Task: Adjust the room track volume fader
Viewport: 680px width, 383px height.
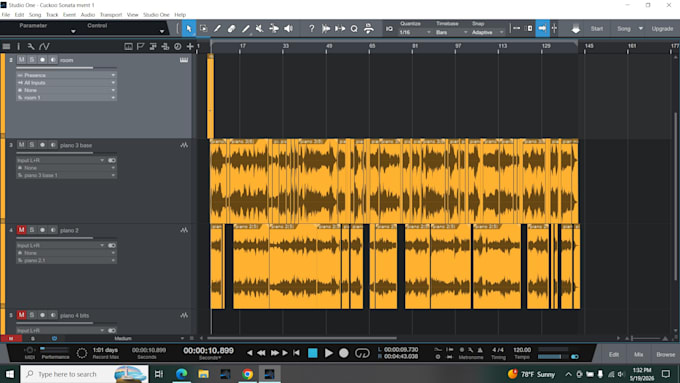Action: click(x=67, y=68)
